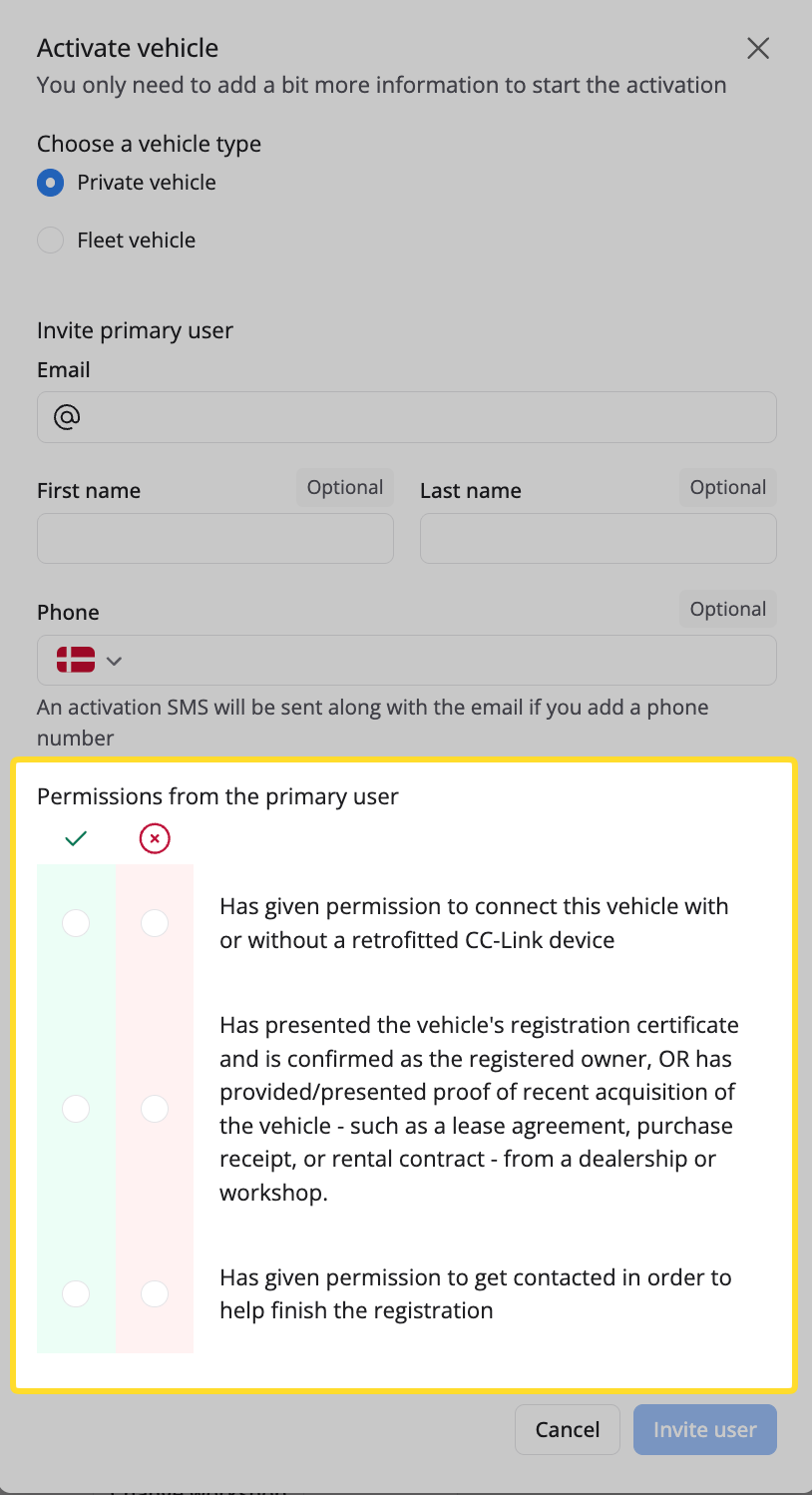
Task: Click the chevron next to the flag
Action: [x=114, y=661]
